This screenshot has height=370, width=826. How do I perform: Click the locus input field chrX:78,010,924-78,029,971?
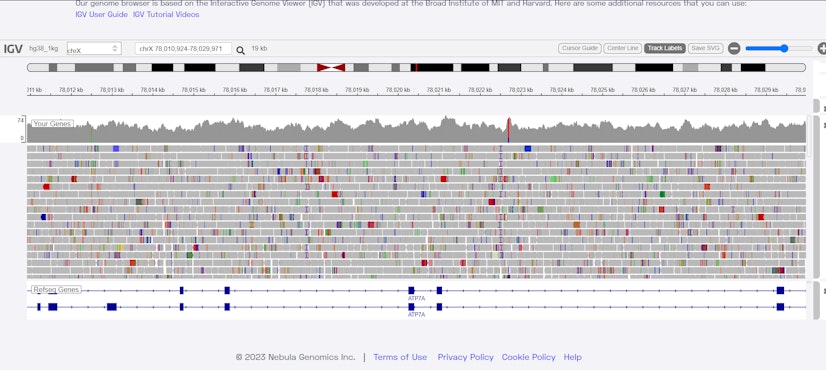pos(183,48)
